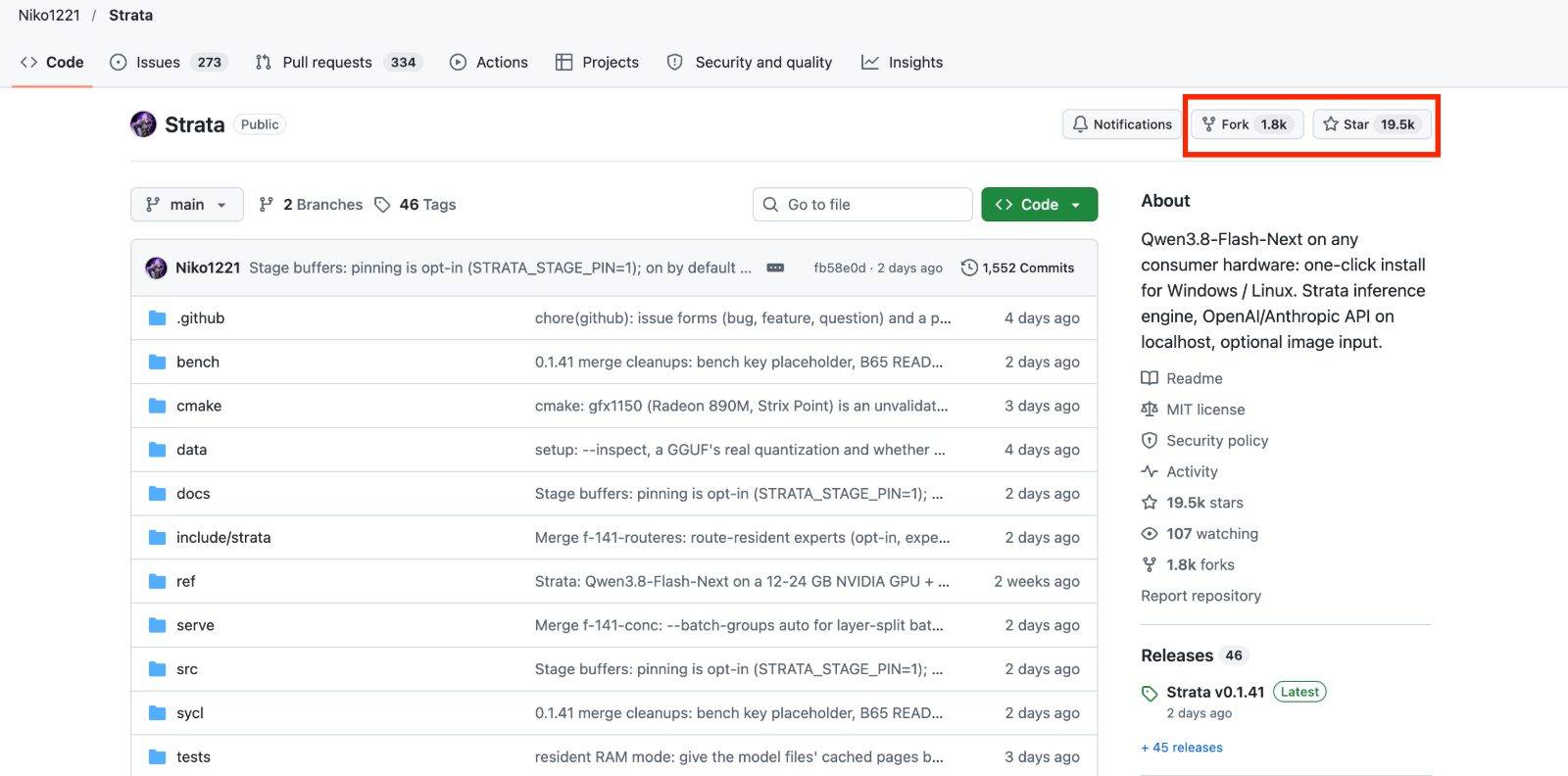Go to the Actions tab
Image resolution: width=1568 pixels, height=776 pixels.
[x=488, y=62]
